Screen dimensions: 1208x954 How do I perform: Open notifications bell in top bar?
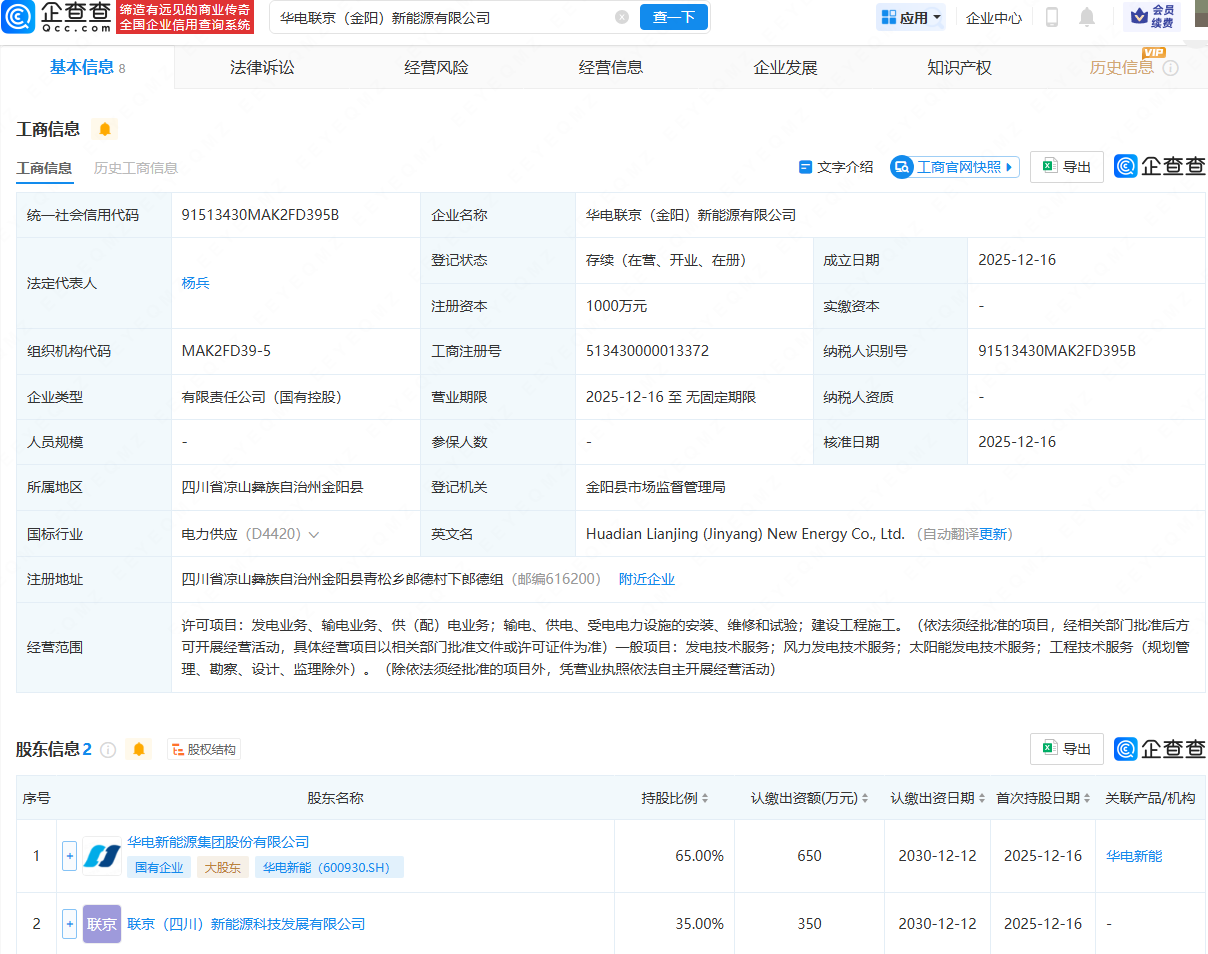point(1087,17)
